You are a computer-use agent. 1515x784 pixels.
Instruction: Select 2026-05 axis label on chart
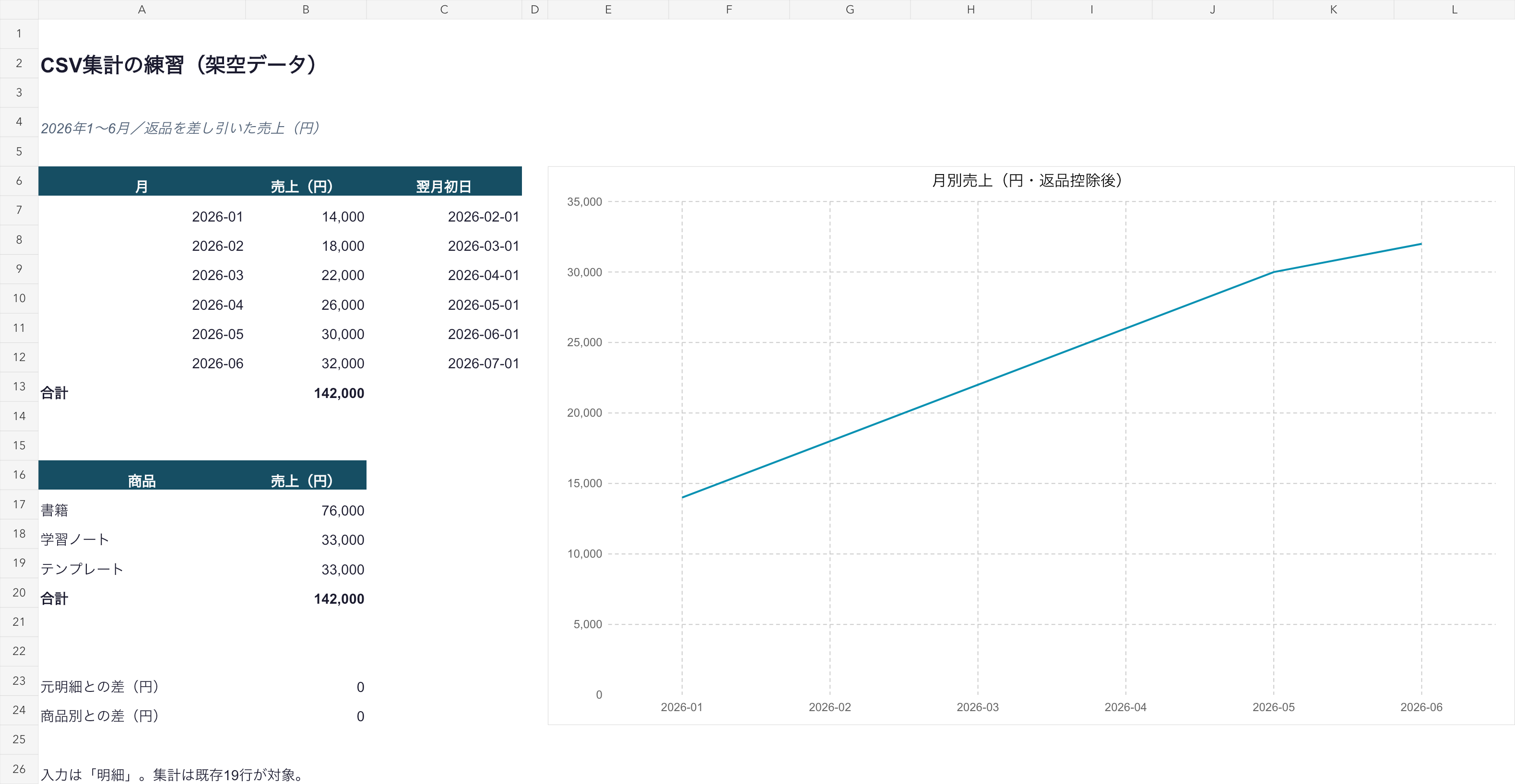pyautogui.click(x=1273, y=707)
